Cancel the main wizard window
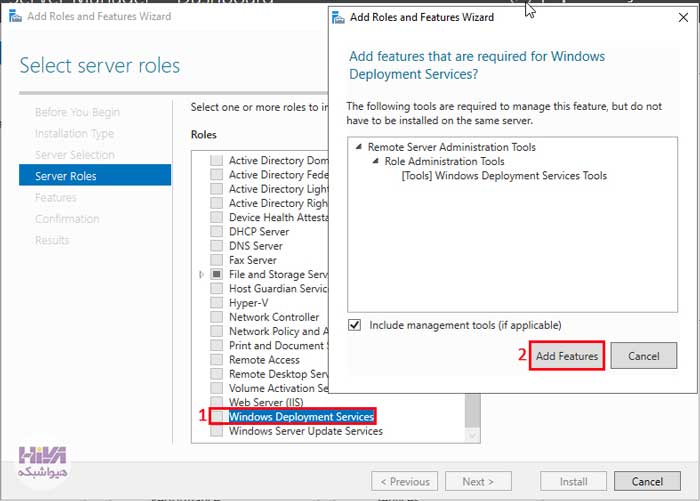This screenshot has height=501, width=700. (647, 481)
